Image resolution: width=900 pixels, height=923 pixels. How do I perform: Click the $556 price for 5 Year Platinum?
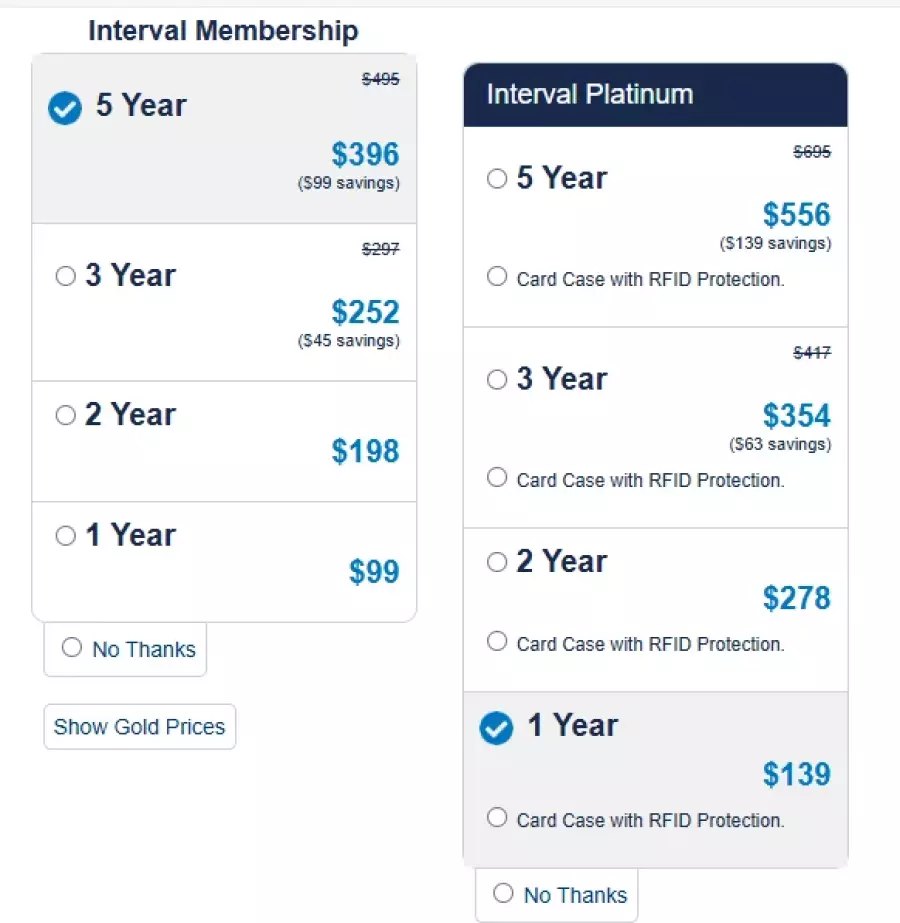pos(796,215)
